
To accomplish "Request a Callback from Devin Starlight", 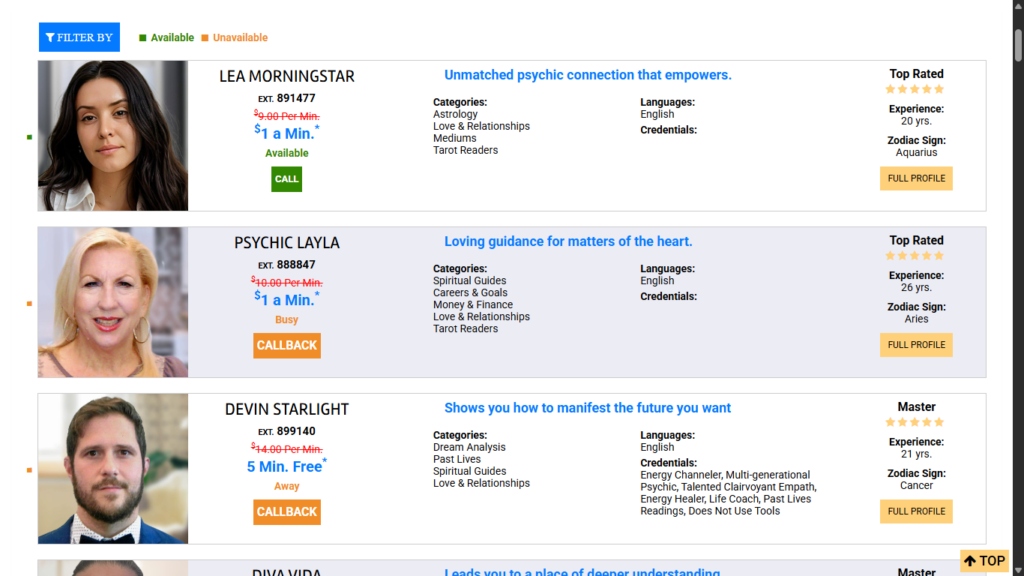I will click(x=287, y=511).
